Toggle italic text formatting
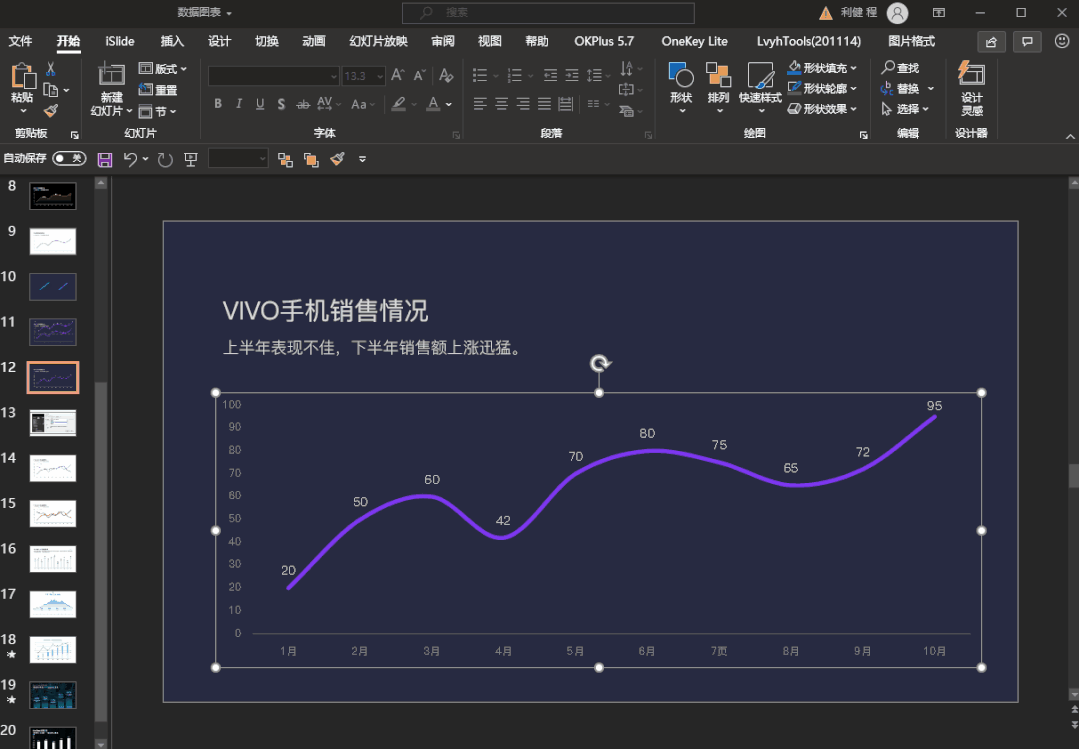1079x749 pixels. tap(239, 104)
